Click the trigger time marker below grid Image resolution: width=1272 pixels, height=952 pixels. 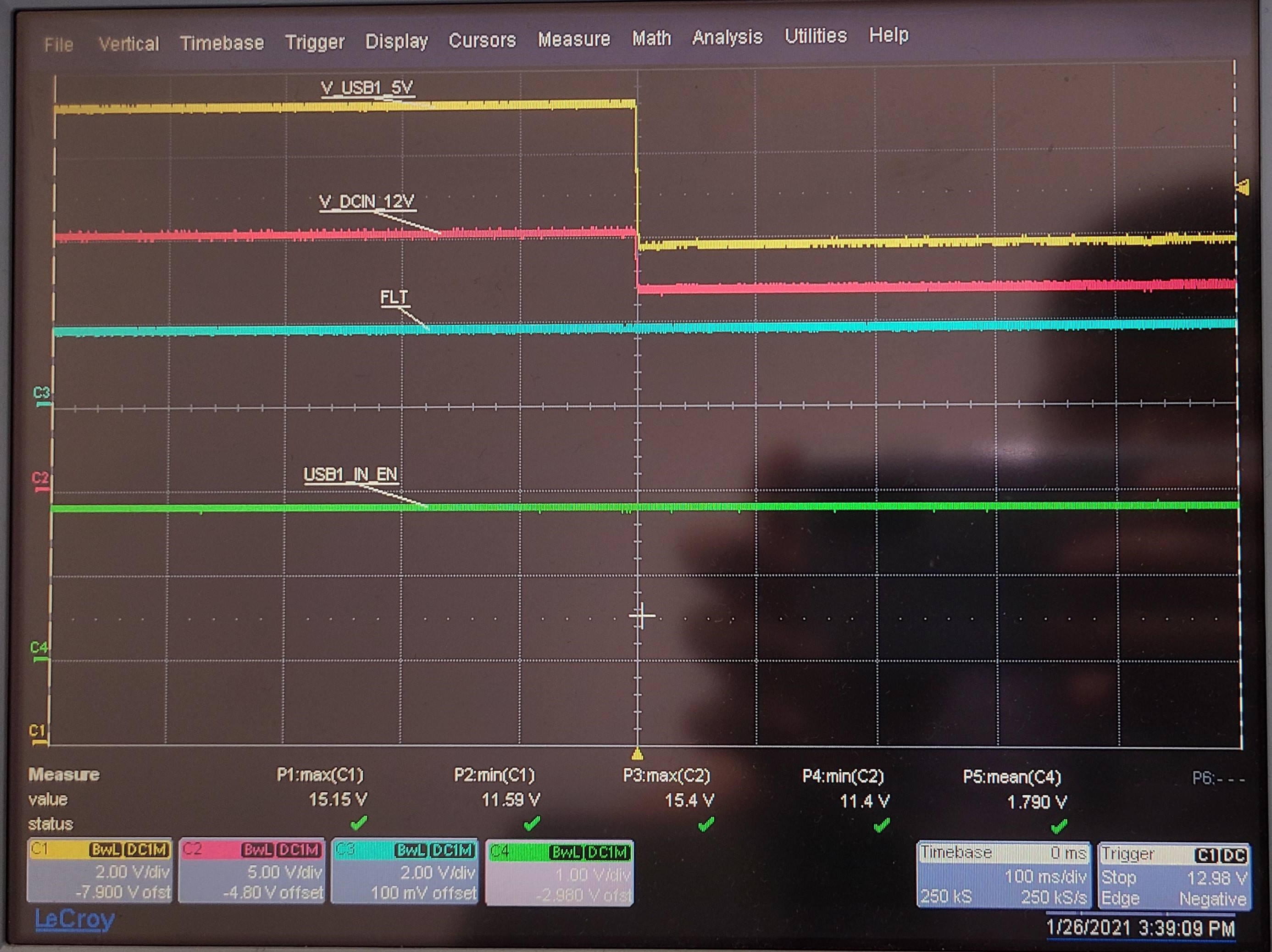pos(637,753)
